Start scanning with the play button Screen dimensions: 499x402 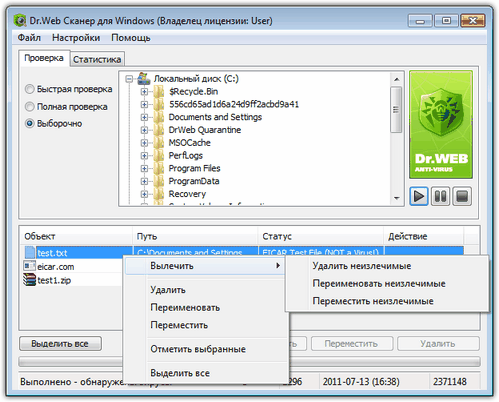pyautogui.click(x=419, y=196)
